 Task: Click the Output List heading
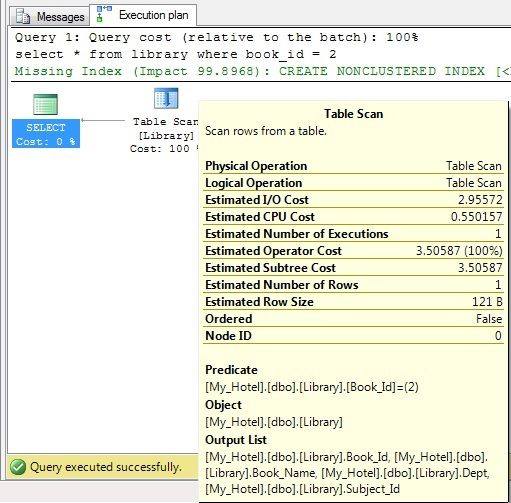pos(236,440)
